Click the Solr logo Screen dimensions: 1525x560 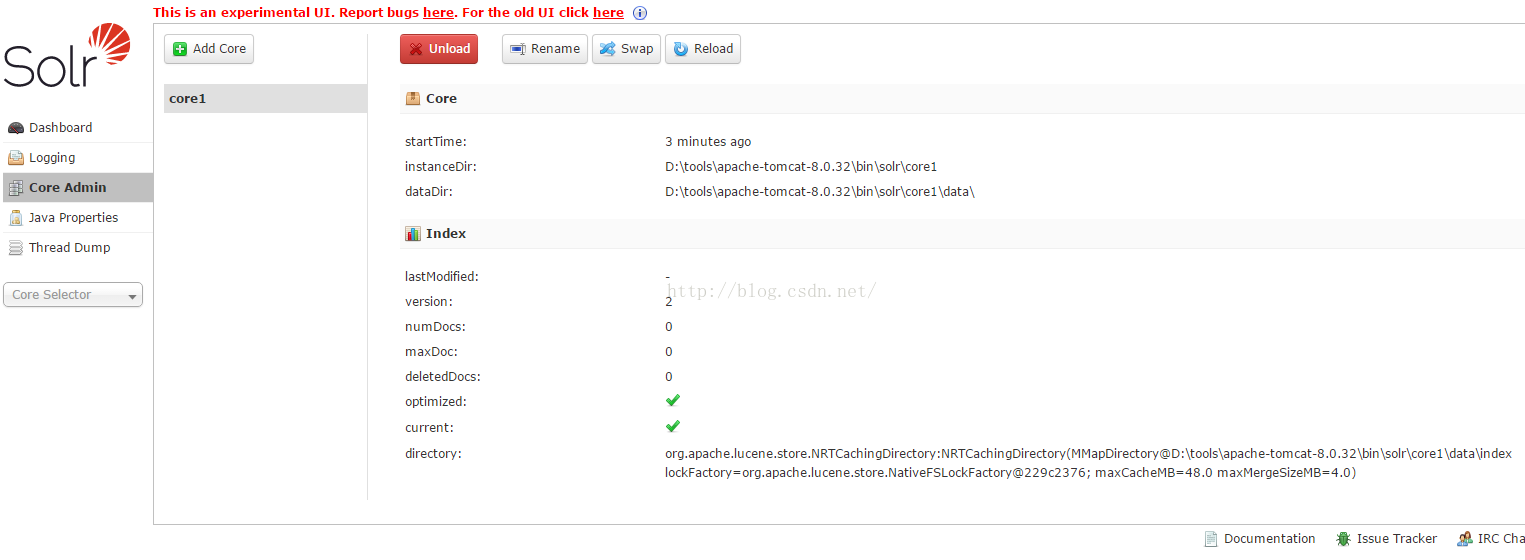point(67,57)
